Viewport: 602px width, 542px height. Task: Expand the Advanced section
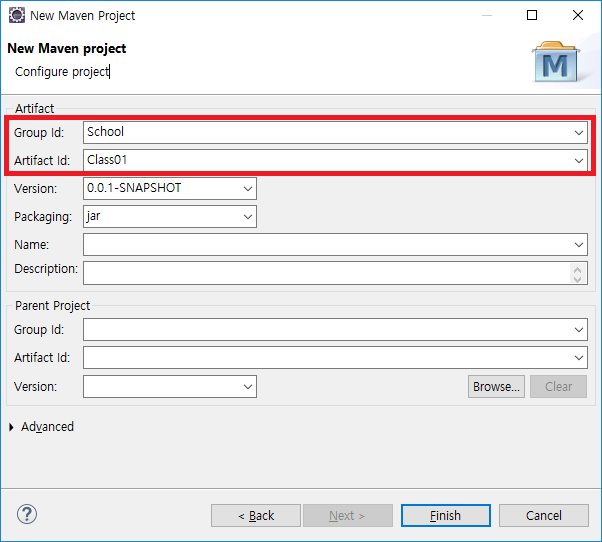tap(11, 427)
